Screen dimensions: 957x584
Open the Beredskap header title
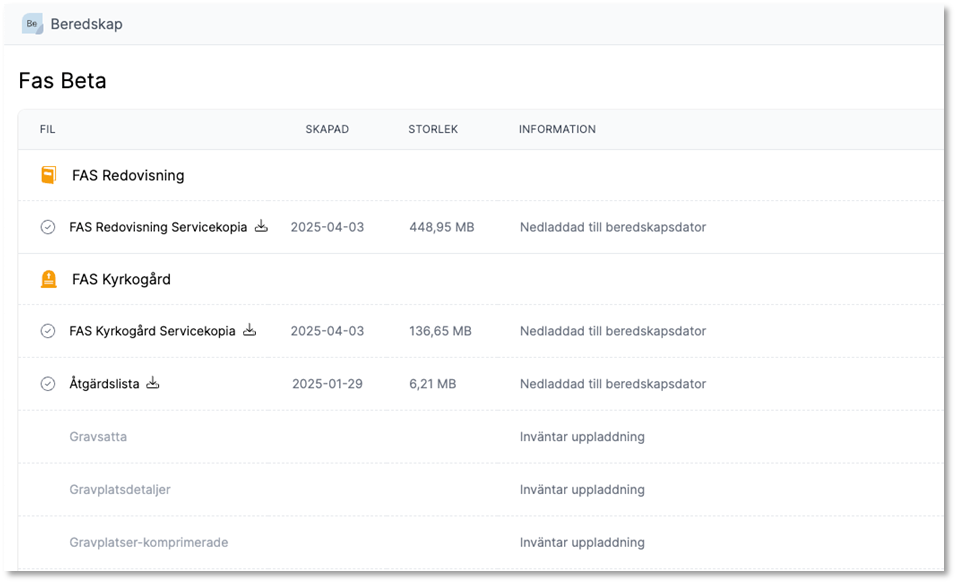coord(86,24)
